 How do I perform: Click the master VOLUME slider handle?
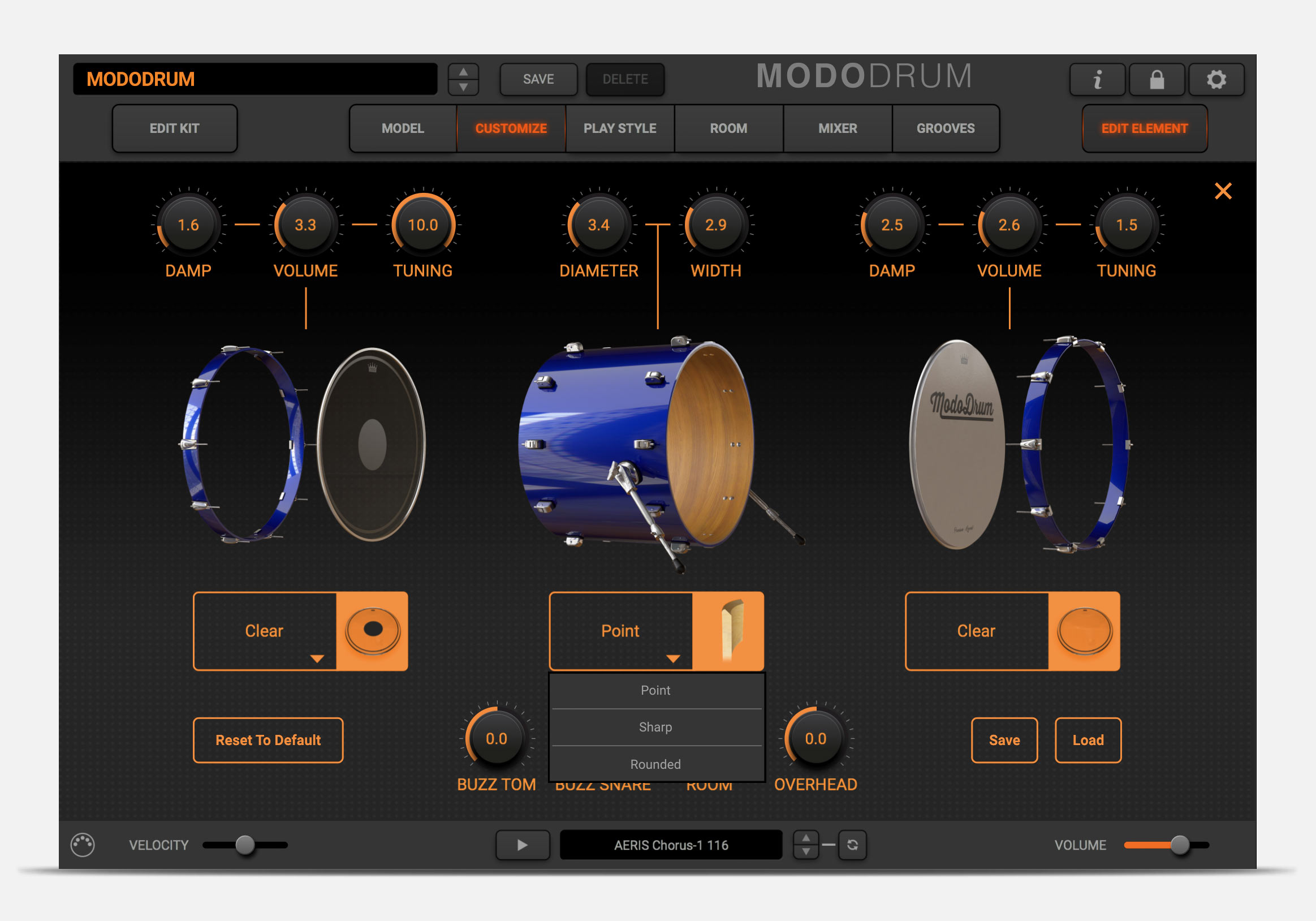click(1180, 845)
